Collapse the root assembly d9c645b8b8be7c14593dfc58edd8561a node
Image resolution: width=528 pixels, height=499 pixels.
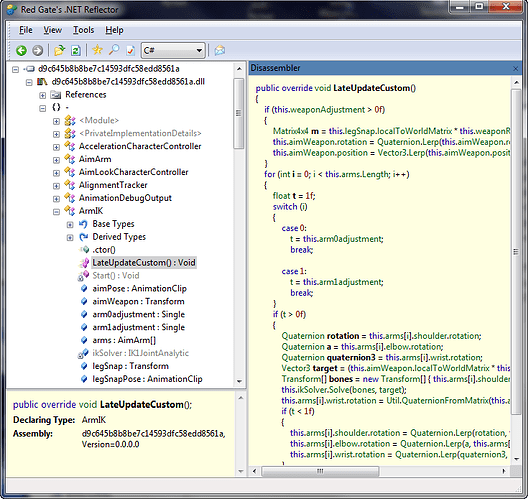(x=15, y=69)
